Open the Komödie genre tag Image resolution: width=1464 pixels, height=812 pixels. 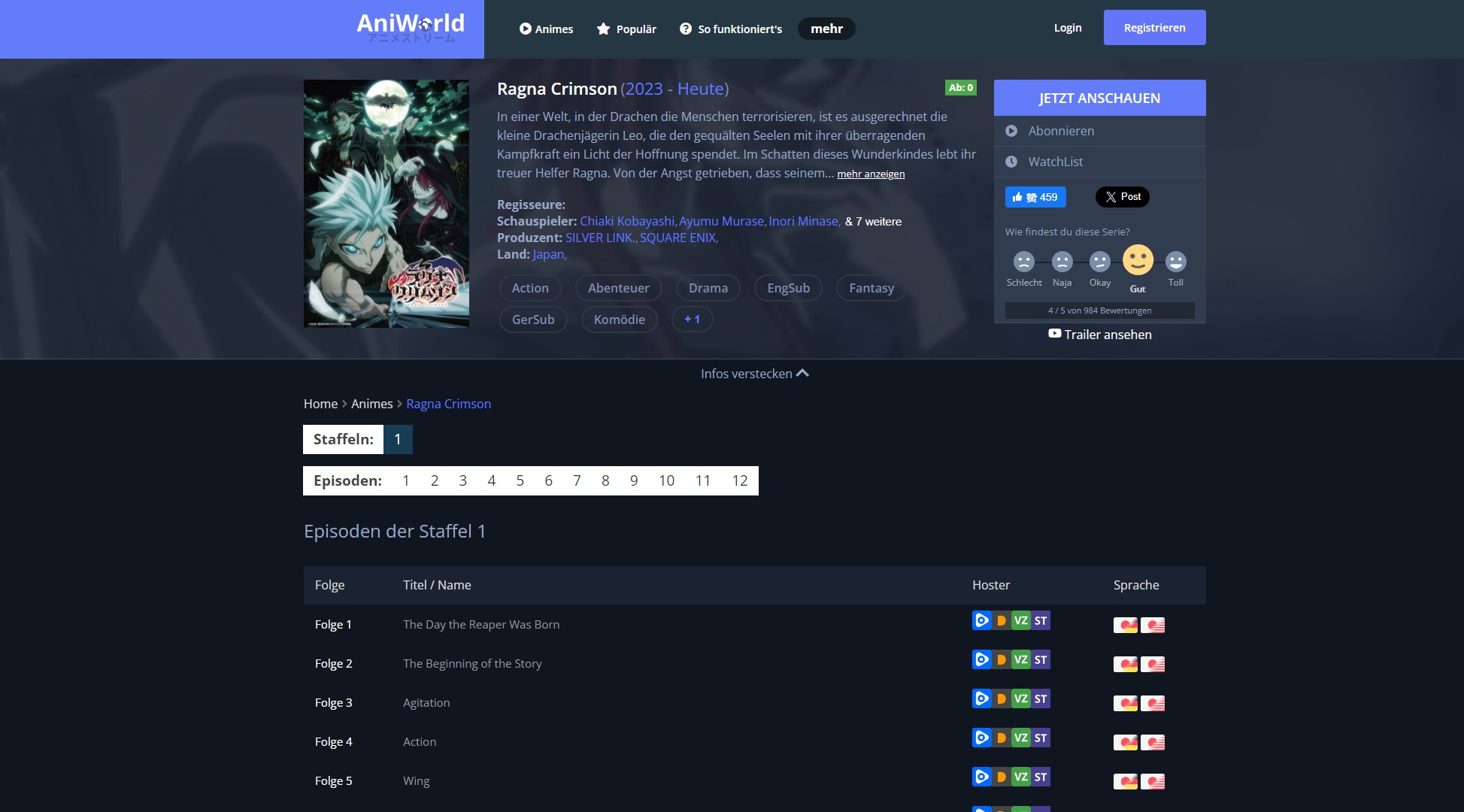(x=619, y=320)
